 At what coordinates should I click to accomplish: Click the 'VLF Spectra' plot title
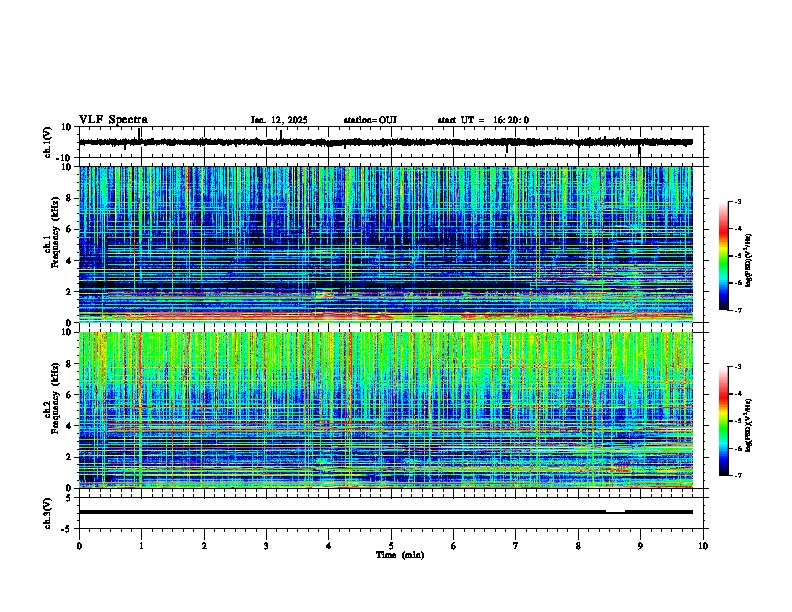coord(113,120)
